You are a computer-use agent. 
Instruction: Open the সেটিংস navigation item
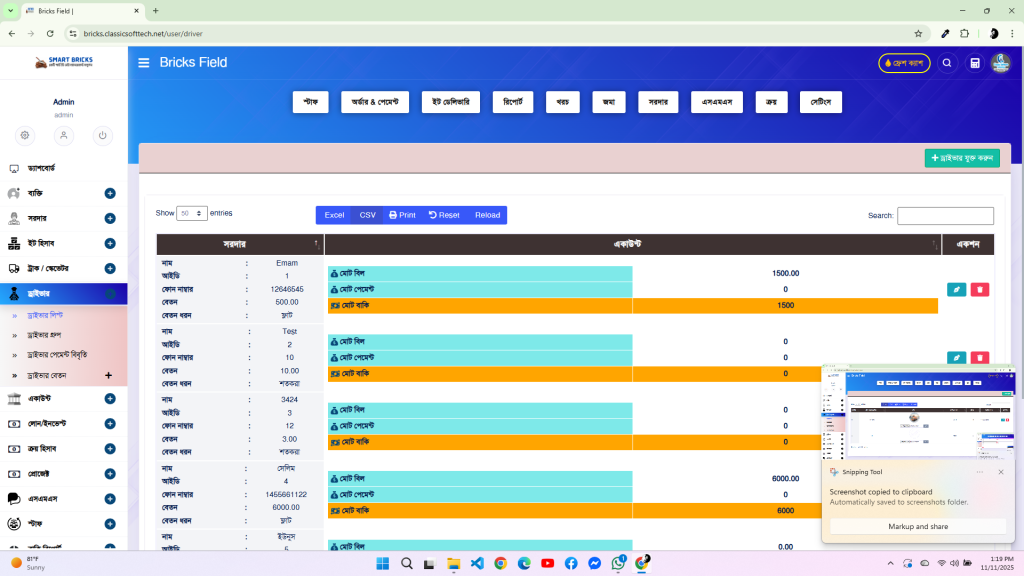click(x=820, y=101)
